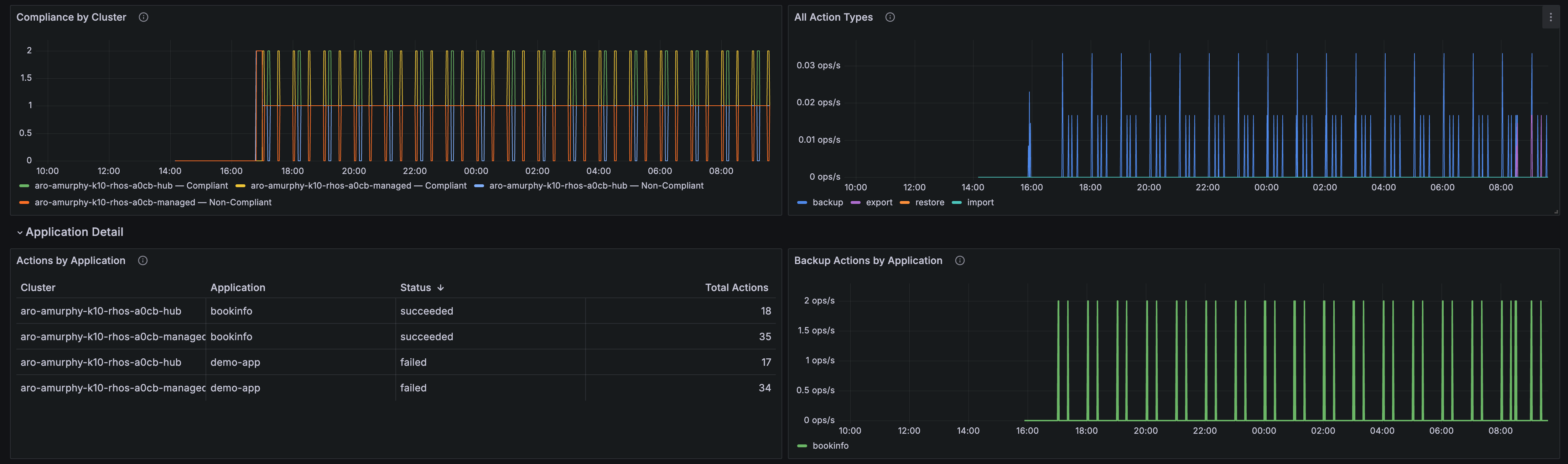Viewport: 1568px width, 464px height.
Task: Click info icon beside Actions by Application
Action: point(143,260)
